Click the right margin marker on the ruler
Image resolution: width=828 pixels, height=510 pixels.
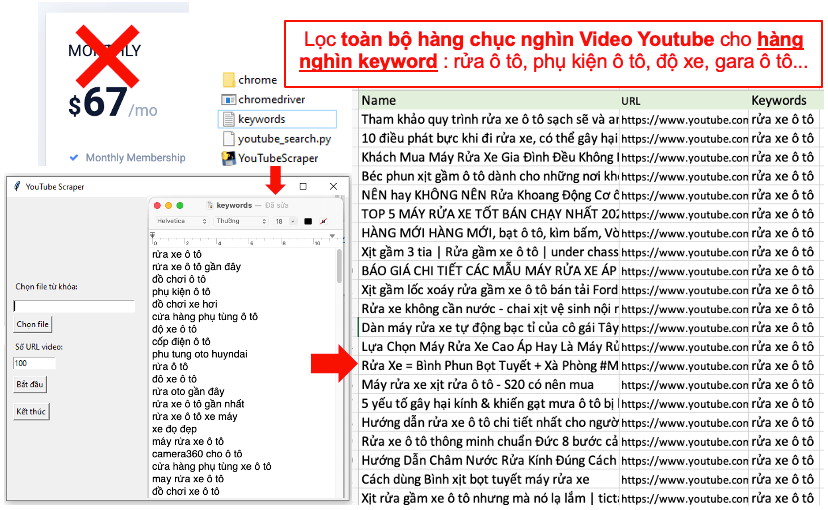pos(332,236)
